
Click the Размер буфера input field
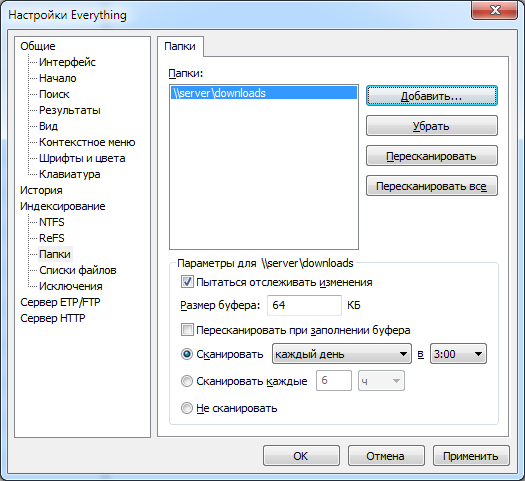(304, 305)
